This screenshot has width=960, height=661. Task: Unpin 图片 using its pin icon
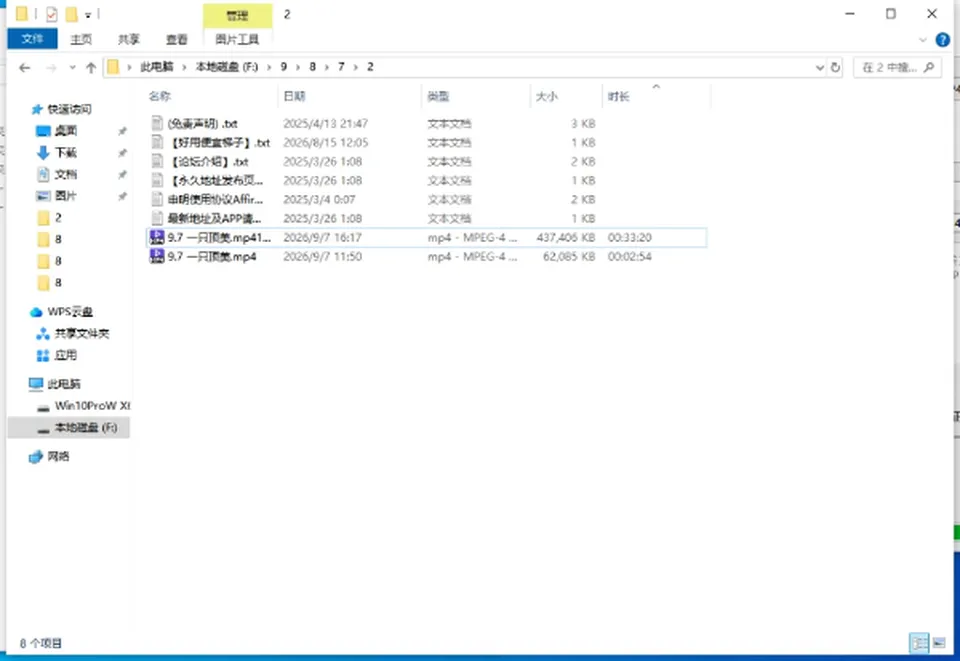pyautogui.click(x=122, y=196)
